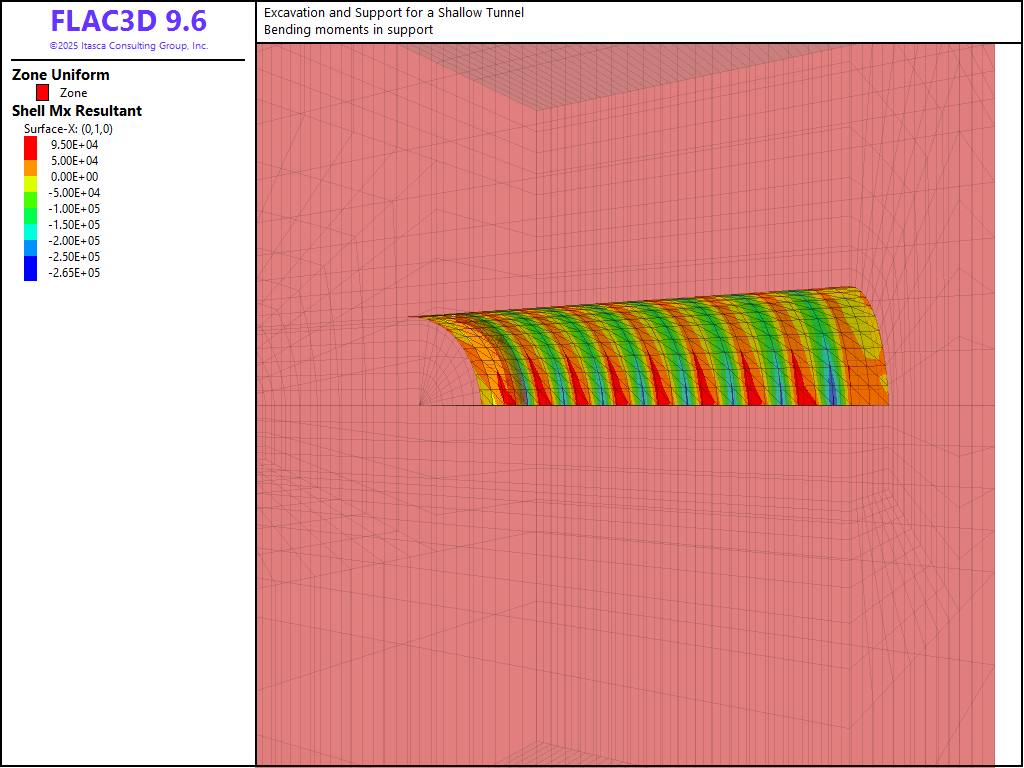The image size is (1024, 768).
Task: Click the 'Bending moments in support' subtitle
Action: [348, 30]
